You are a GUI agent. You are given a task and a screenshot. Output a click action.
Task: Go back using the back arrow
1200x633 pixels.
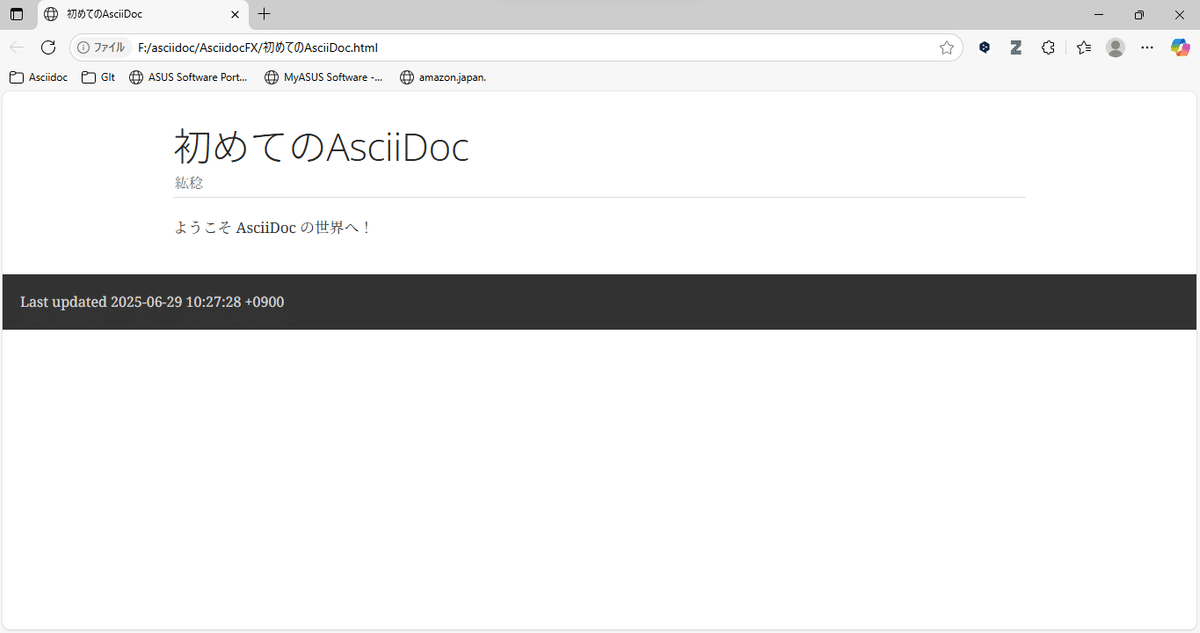coord(16,47)
